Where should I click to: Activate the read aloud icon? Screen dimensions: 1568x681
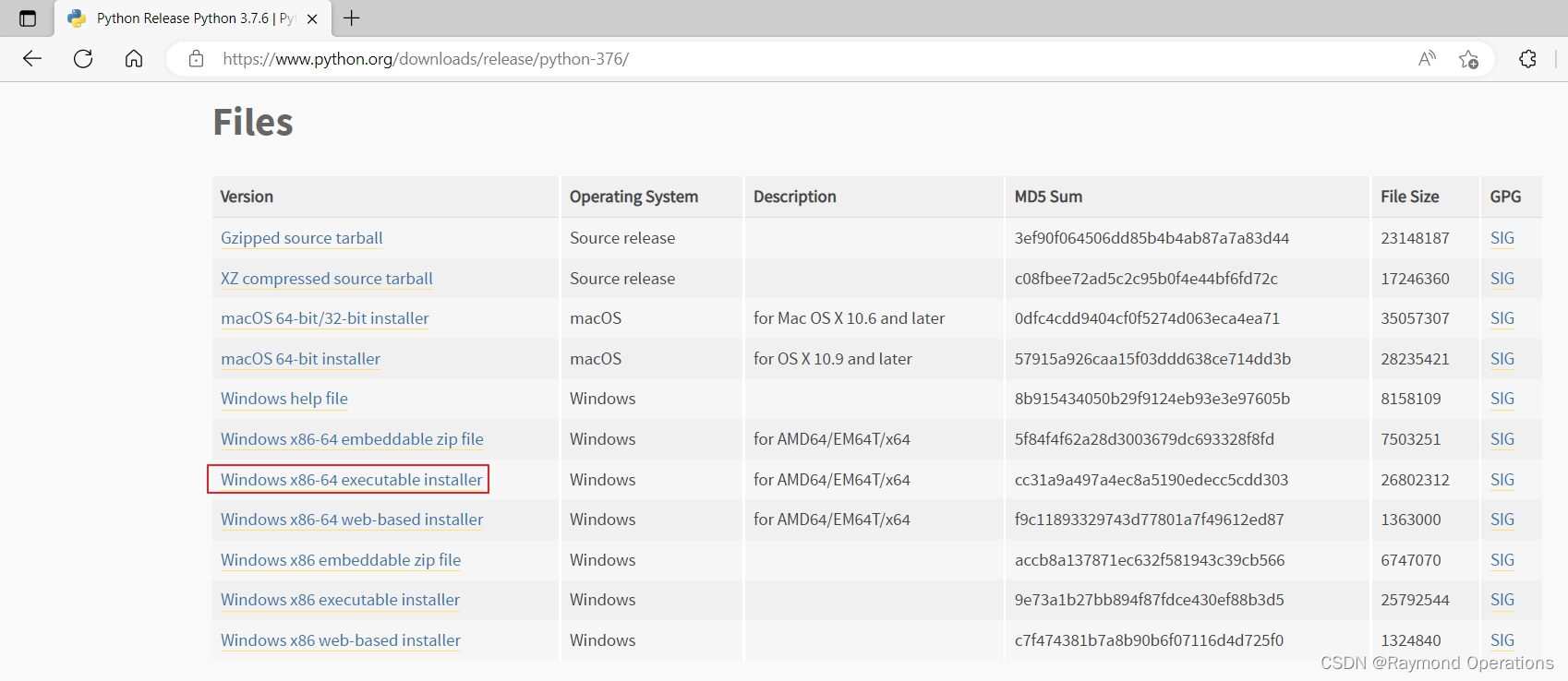point(1427,59)
